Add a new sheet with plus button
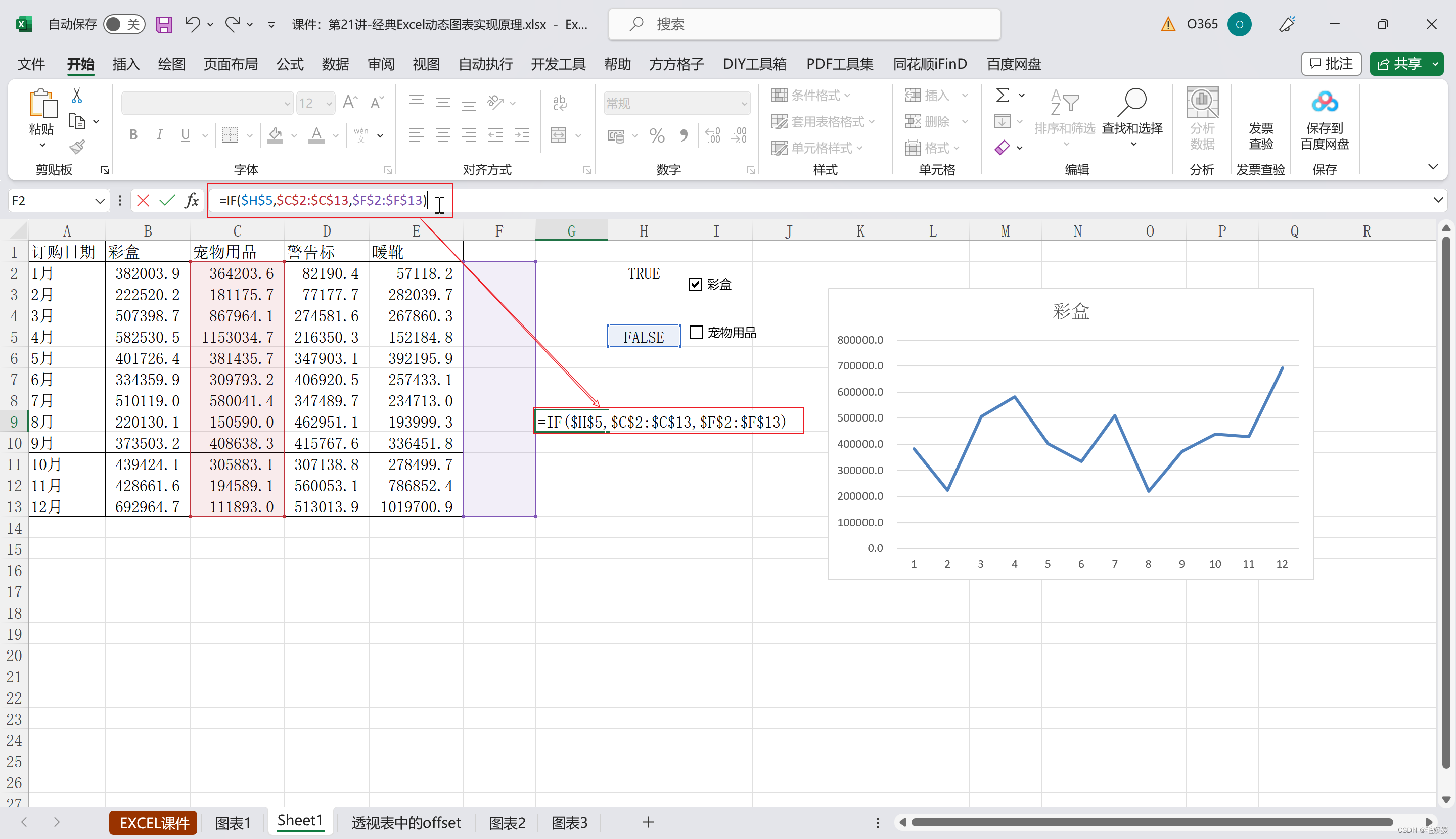Image resolution: width=1456 pixels, height=839 pixels. (649, 822)
